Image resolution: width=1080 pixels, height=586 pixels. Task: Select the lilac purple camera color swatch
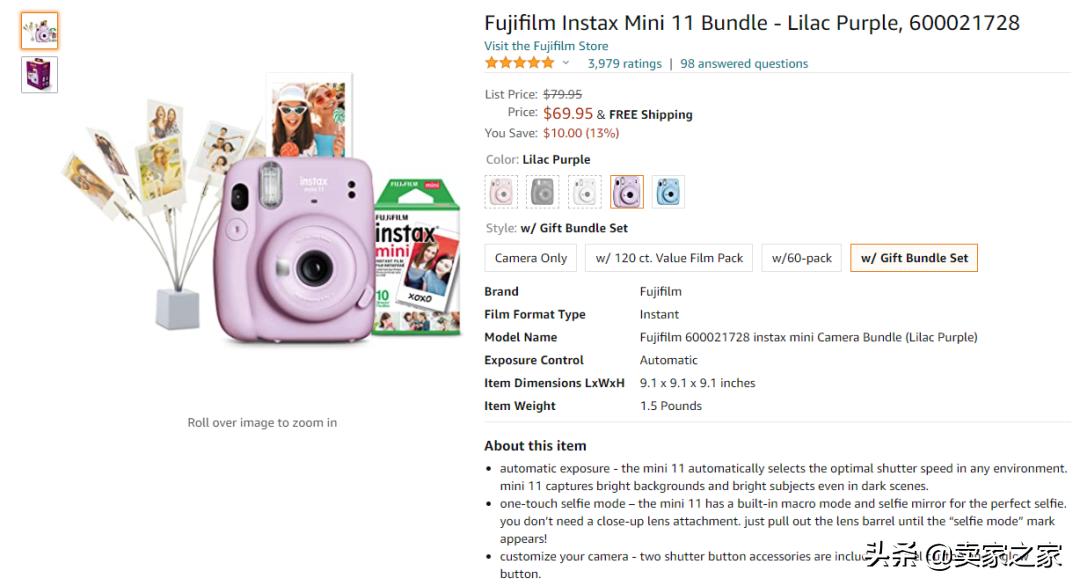(x=627, y=191)
